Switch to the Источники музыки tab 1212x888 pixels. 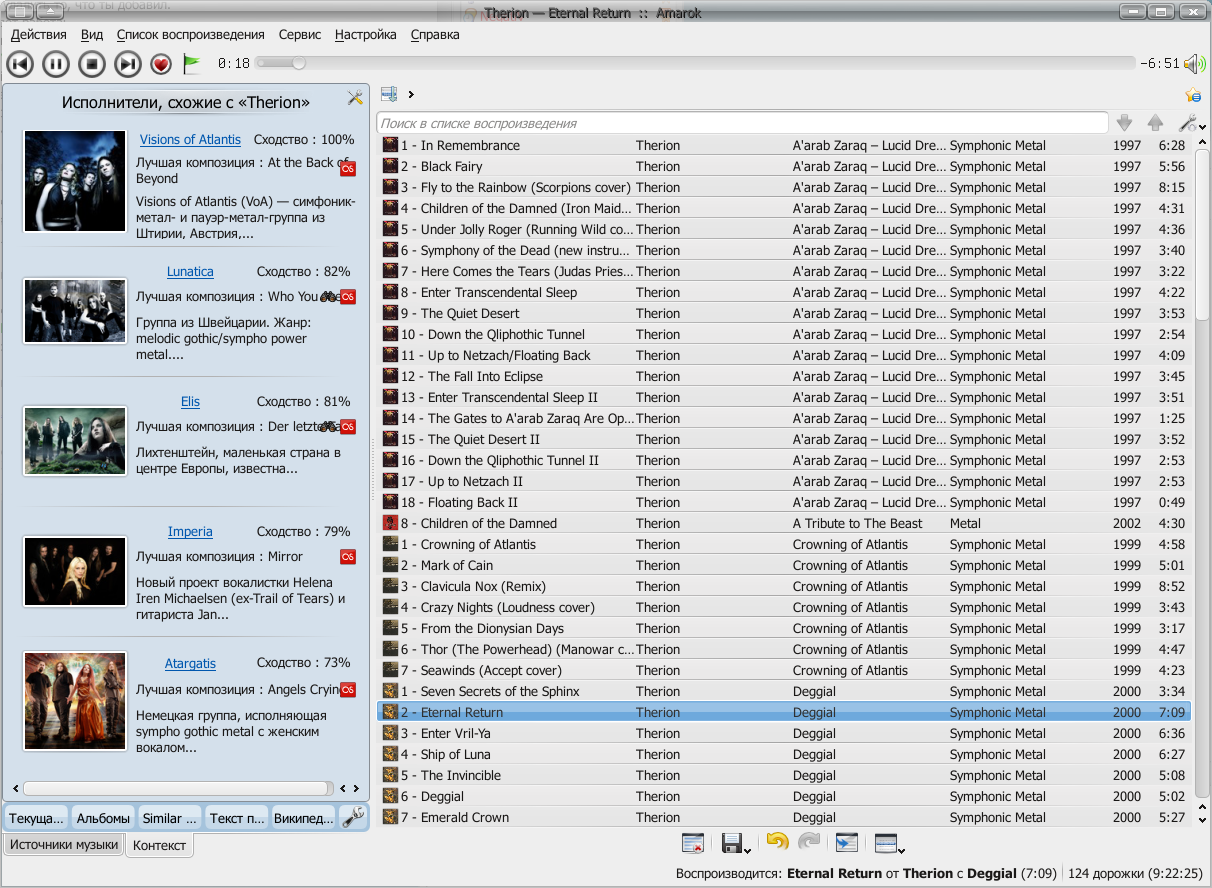click(64, 845)
